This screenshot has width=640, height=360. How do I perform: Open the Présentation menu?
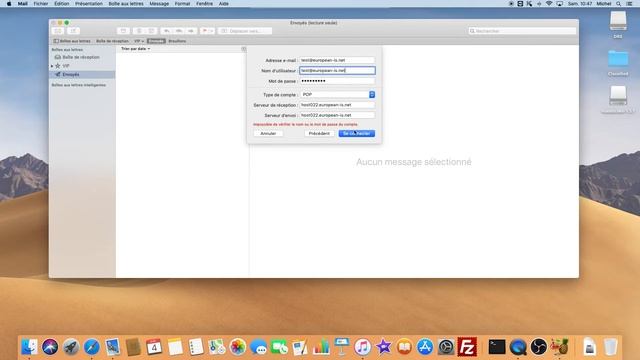tap(89, 4)
